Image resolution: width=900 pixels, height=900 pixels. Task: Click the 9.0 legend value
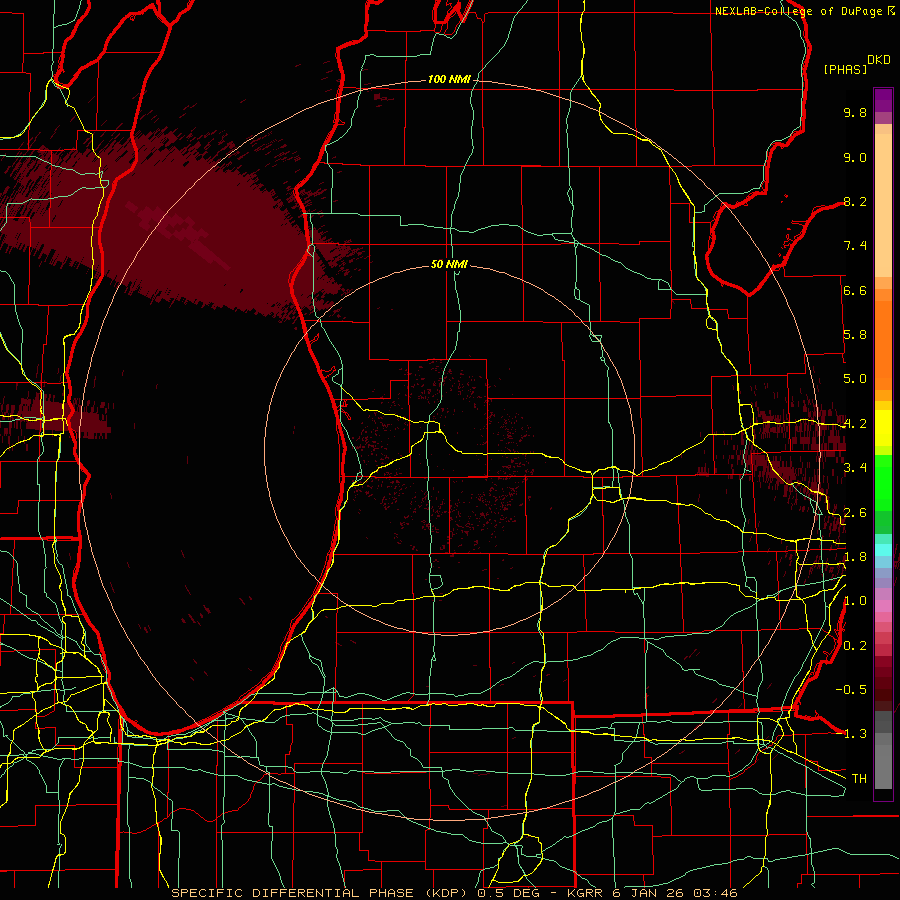coord(855,157)
